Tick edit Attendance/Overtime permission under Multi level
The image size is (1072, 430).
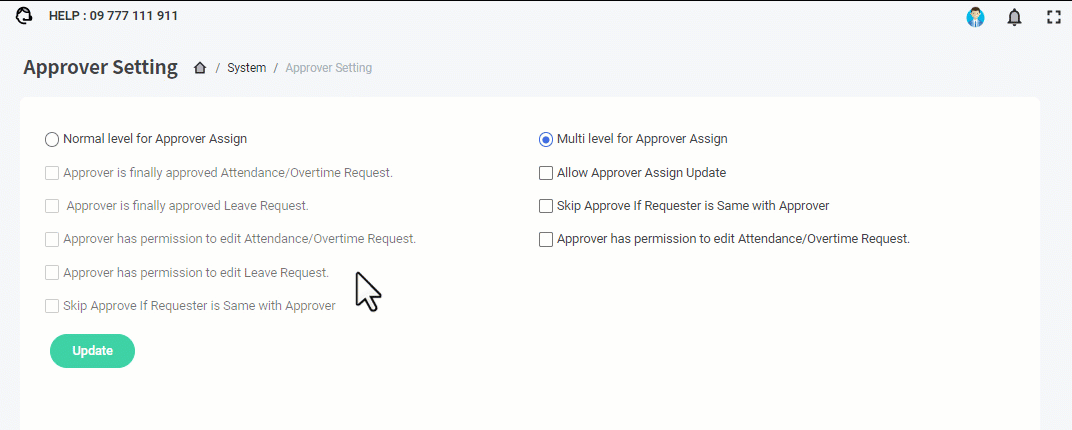546,239
